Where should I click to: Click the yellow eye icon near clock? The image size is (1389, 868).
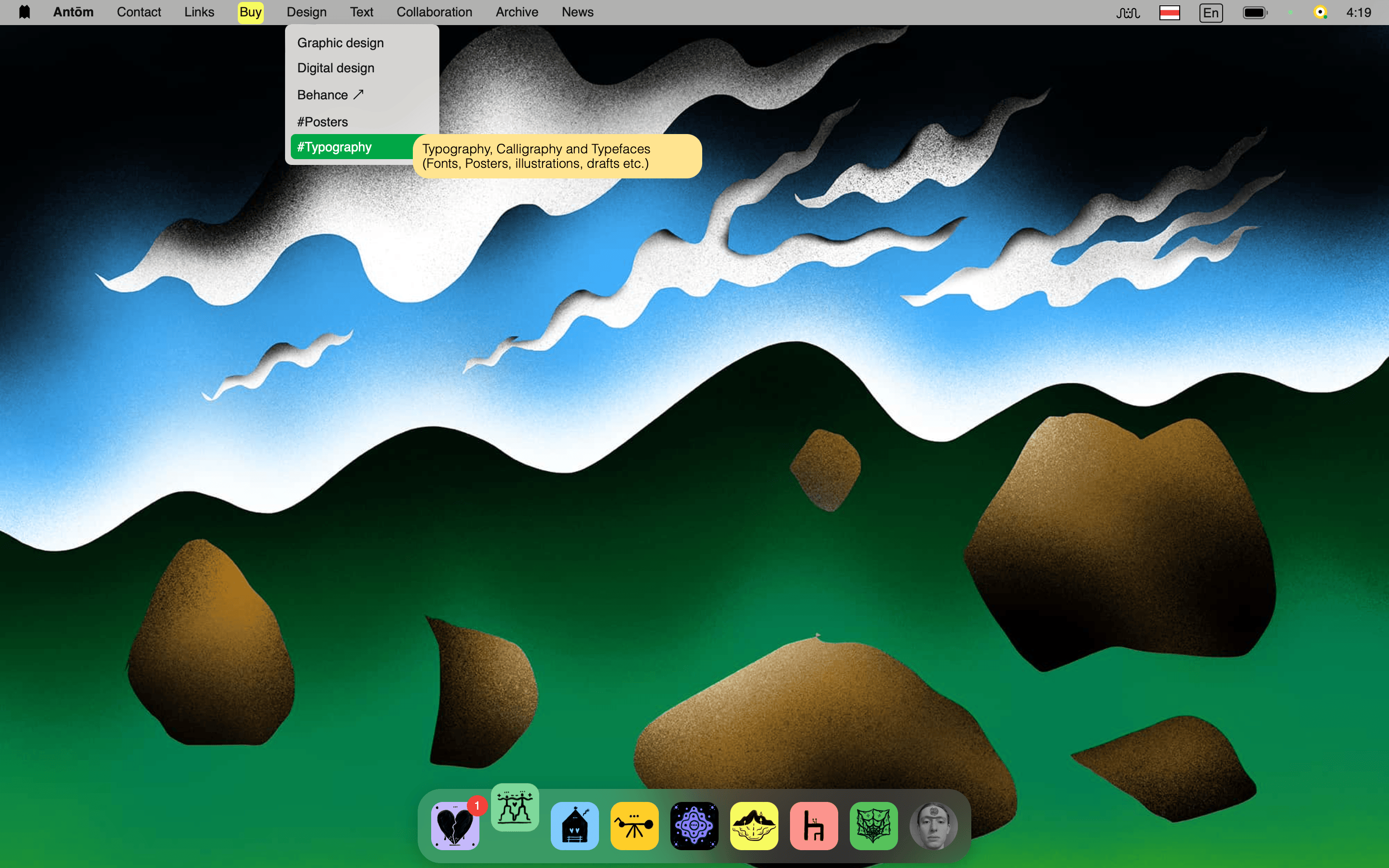[x=1320, y=12]
